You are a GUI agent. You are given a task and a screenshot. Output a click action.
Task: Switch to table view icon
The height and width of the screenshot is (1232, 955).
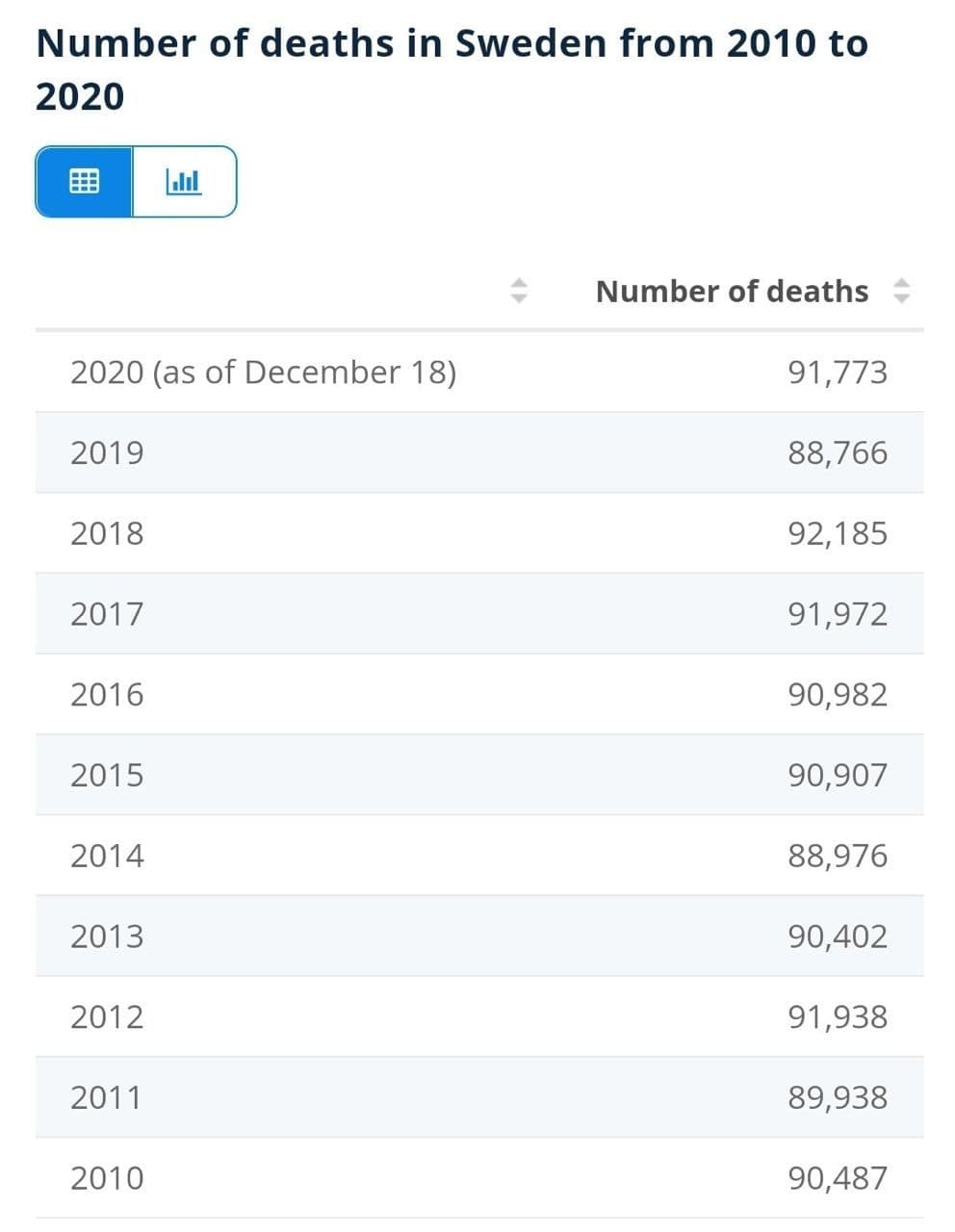[84, 181]
